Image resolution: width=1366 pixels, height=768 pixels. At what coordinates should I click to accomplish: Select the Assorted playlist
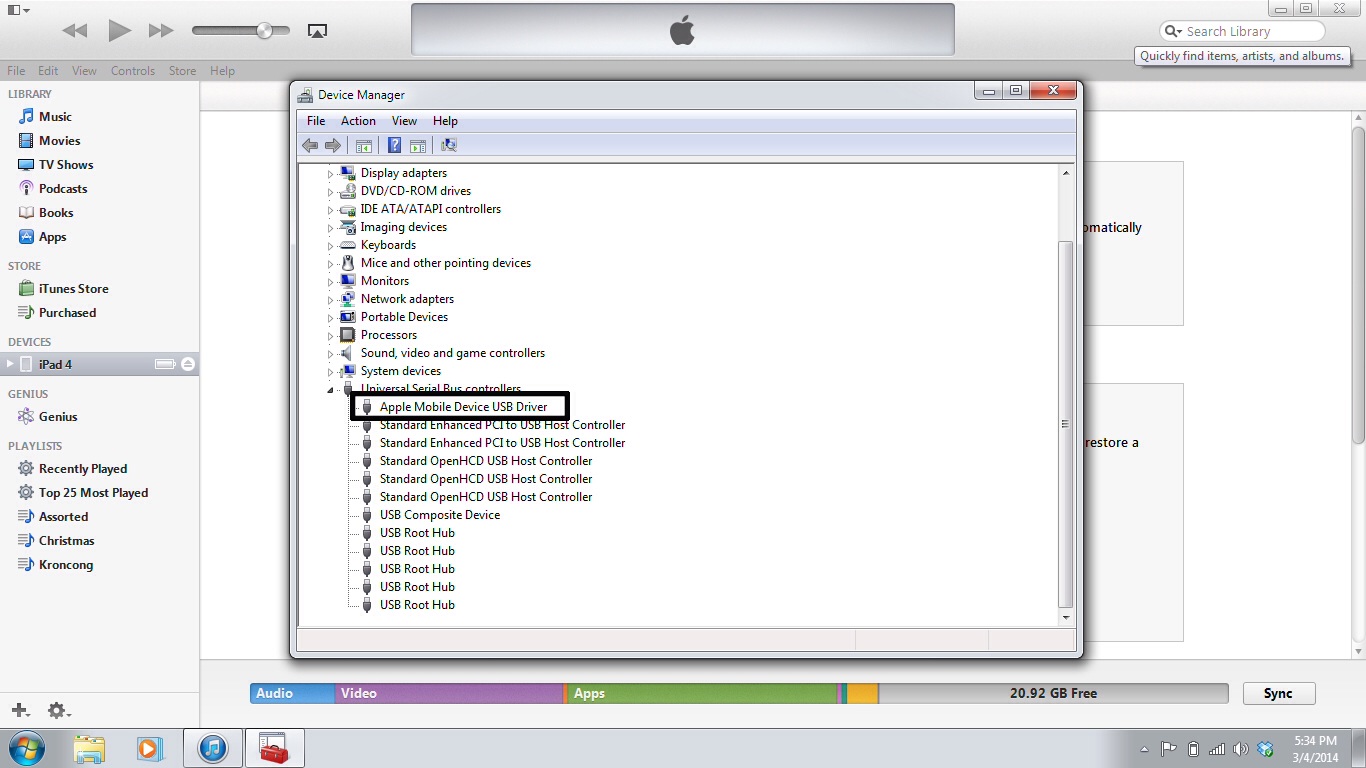[63, 517]
